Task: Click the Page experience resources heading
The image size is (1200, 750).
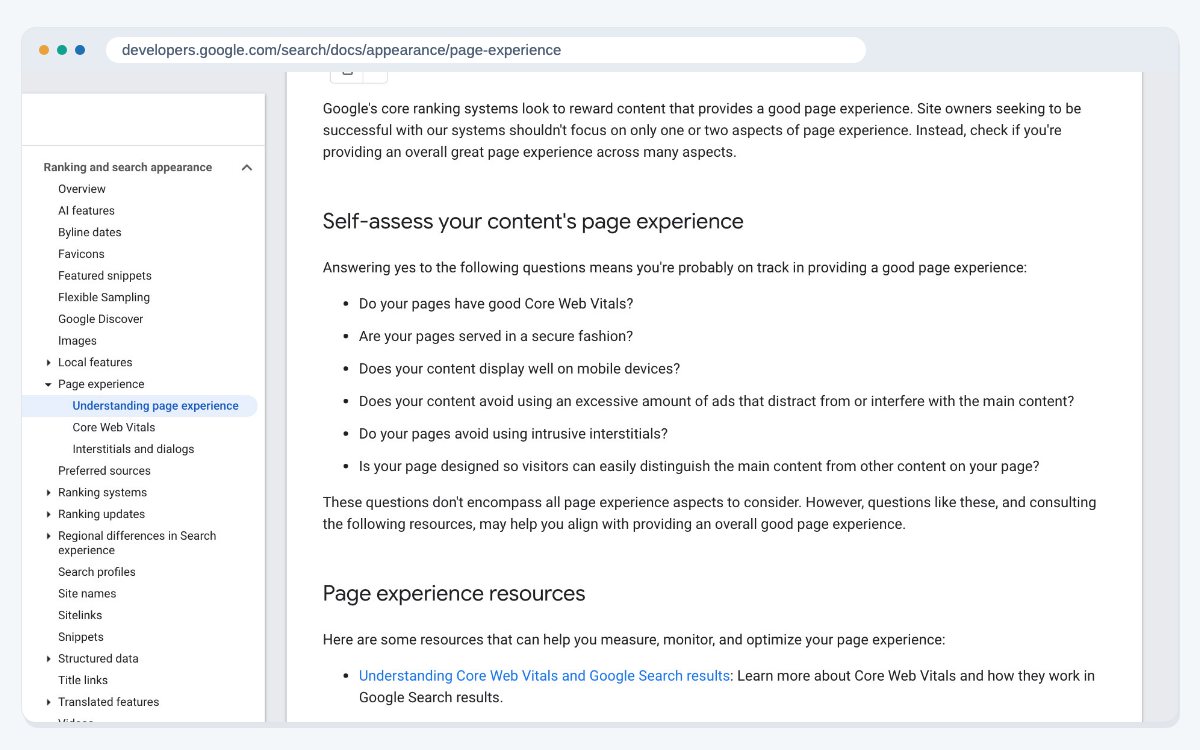Action: coord(454,593)
